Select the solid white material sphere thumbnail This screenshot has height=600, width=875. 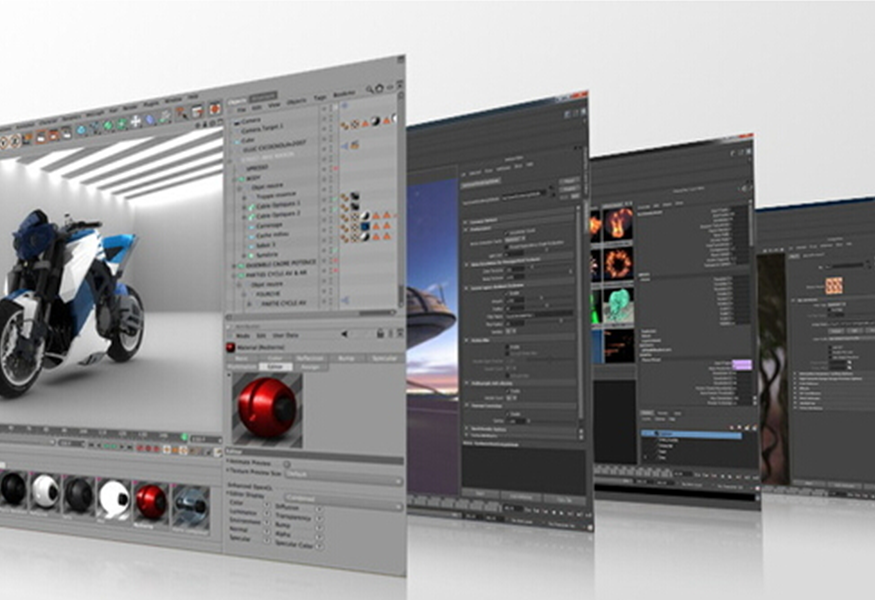[x=113, y=498]
